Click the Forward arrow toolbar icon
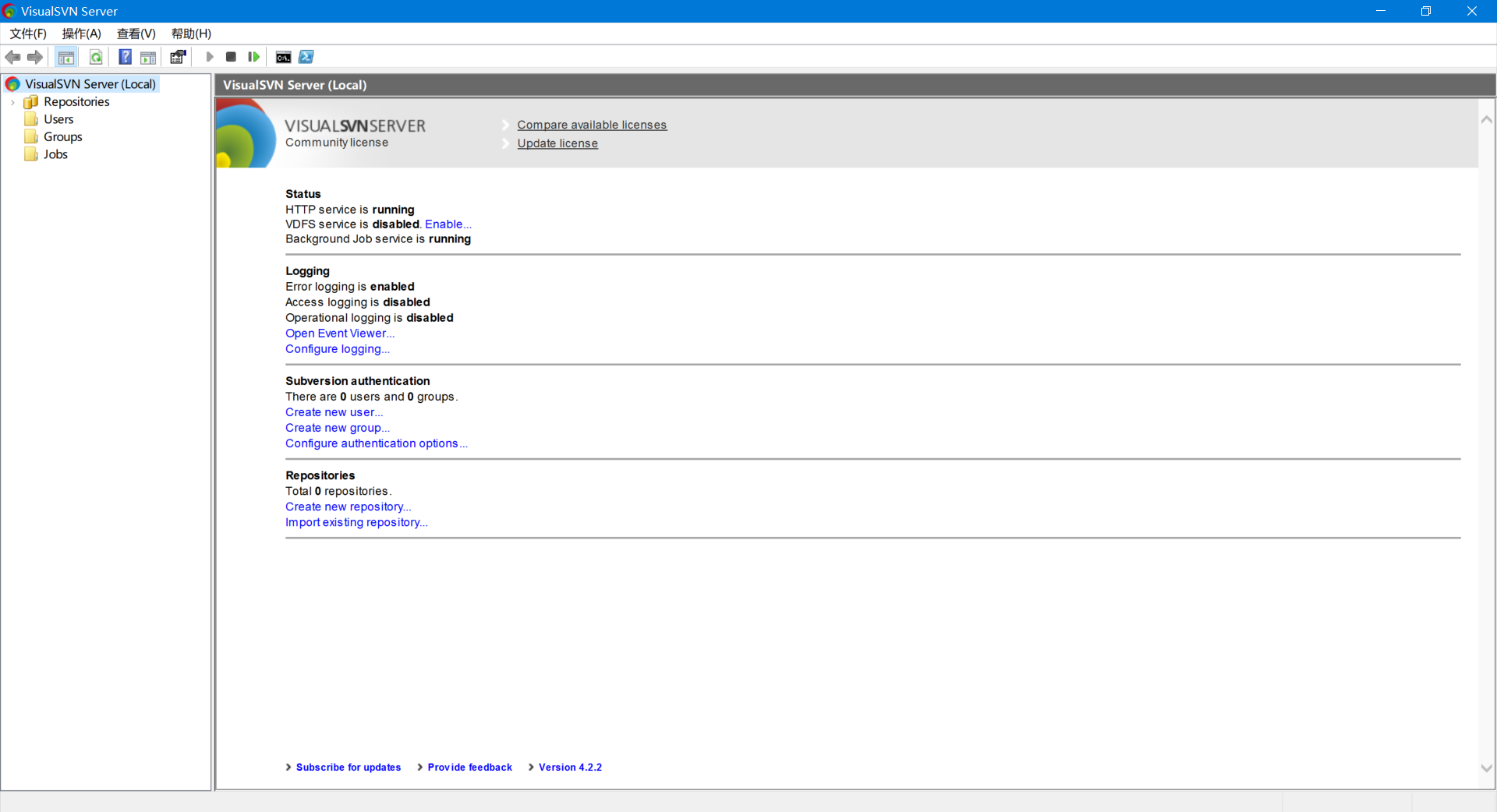 point(35,57)
